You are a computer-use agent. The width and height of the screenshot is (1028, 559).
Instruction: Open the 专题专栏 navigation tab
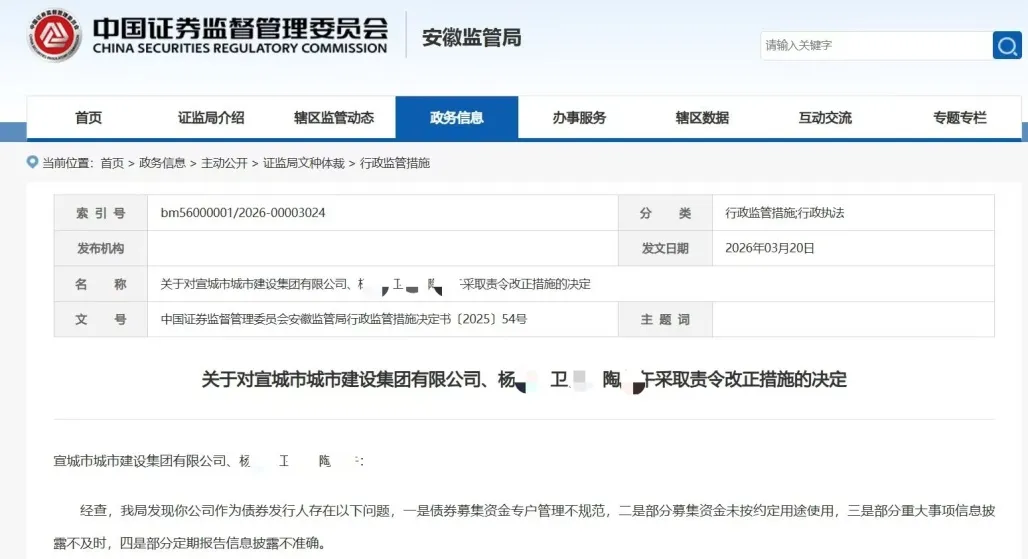pyautogui.click(x=959, y=118)
